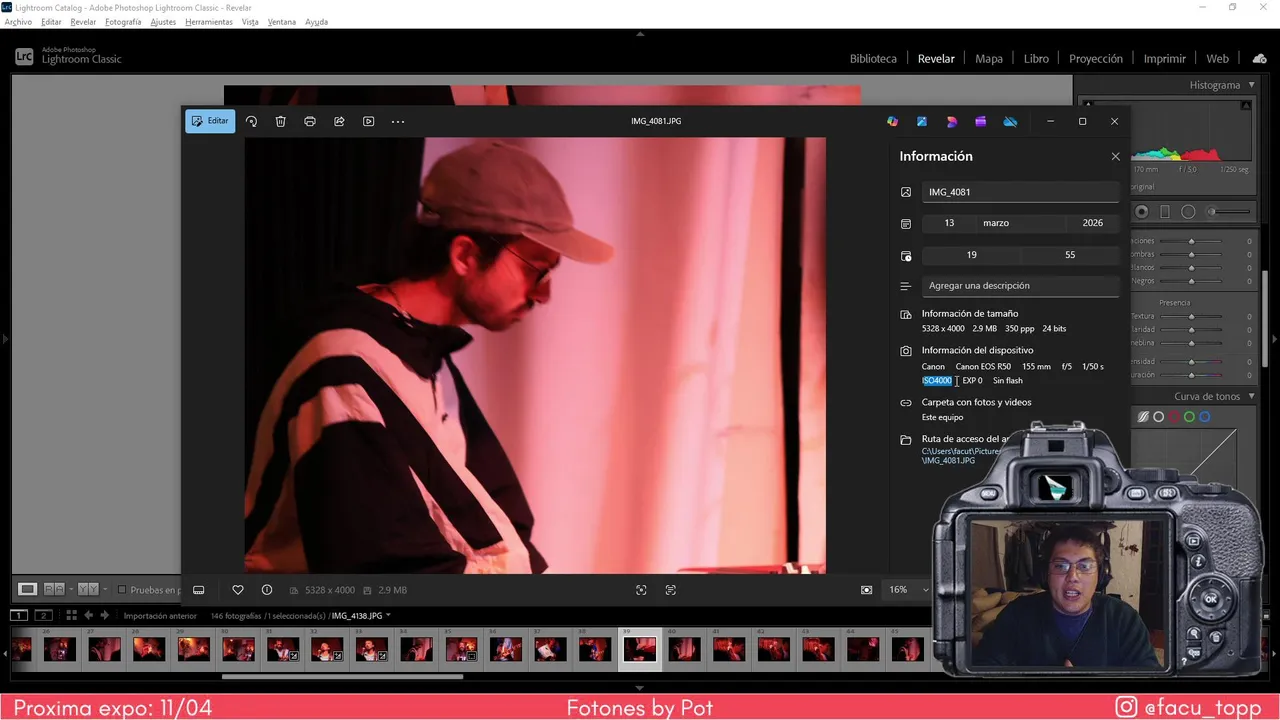Viewport: 1280px width, 720px height.
Task: Click the Editar button in Photos
Action: pyautogui.click(x=210, y=121)
